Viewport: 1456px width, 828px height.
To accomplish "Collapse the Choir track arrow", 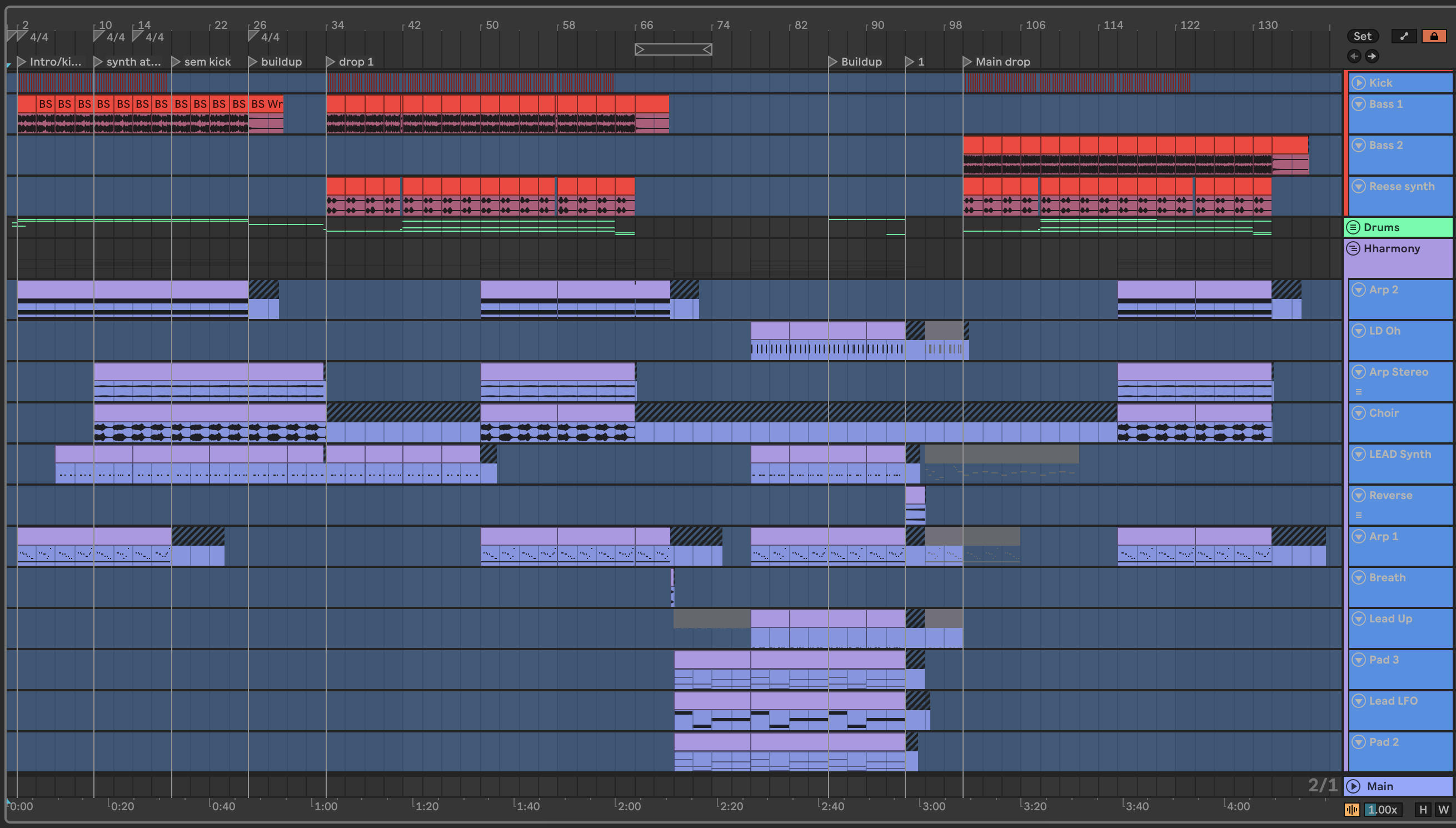I will click(1359, 413).
